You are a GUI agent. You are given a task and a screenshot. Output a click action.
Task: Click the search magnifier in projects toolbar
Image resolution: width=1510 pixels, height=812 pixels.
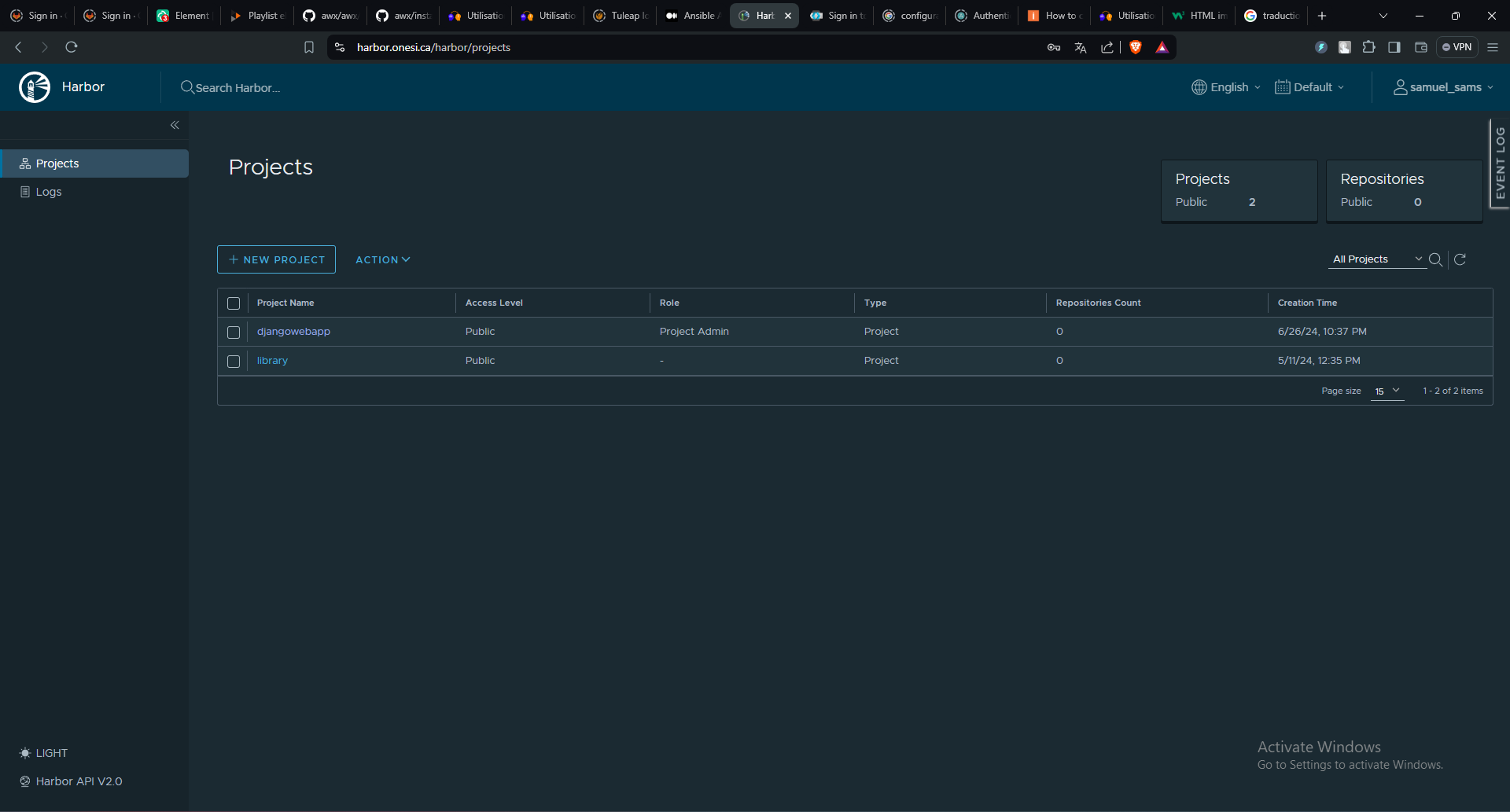pyautogui.click(x=1435, y=259)
